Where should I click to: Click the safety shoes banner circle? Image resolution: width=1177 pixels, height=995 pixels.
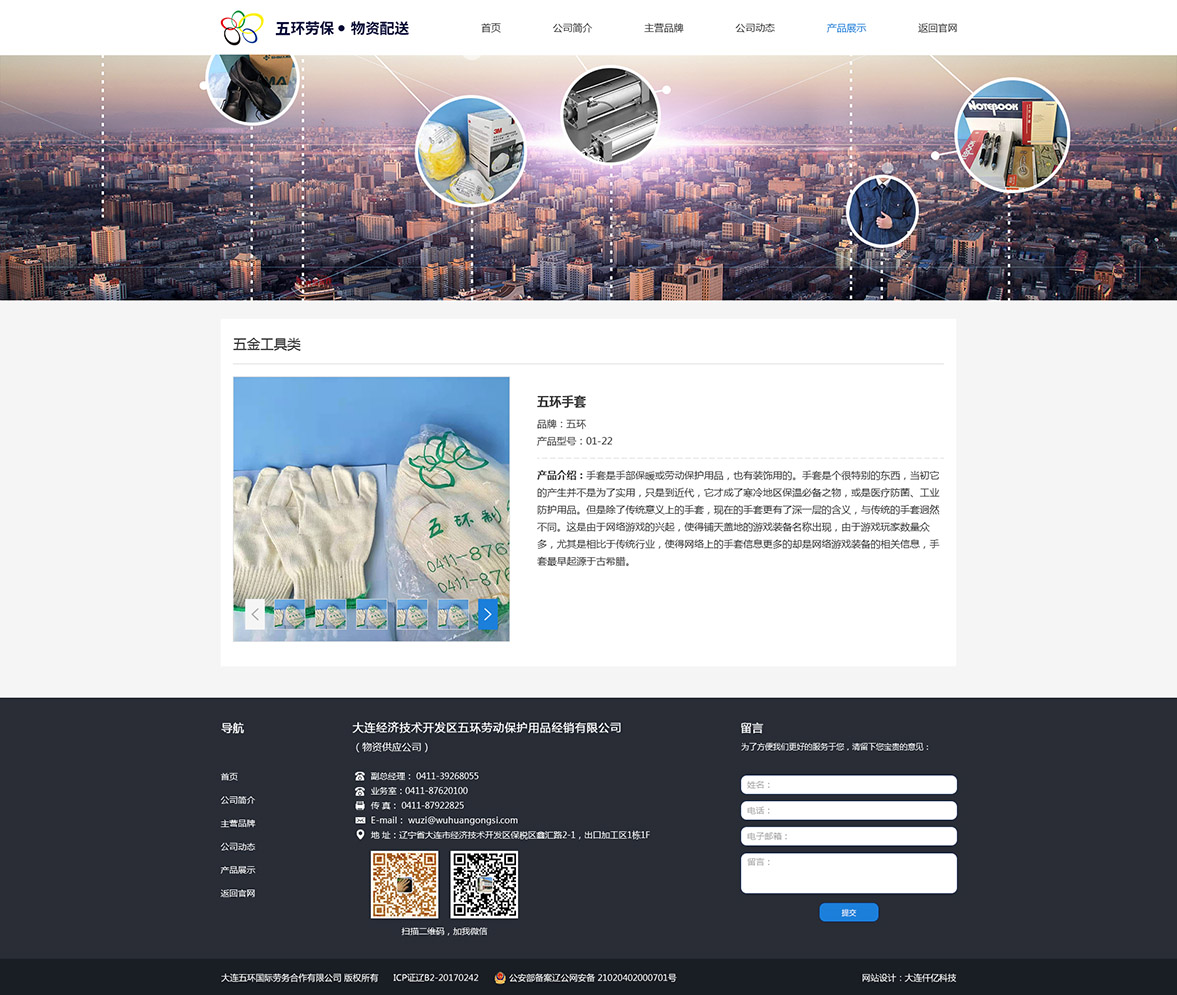point(252,82)
